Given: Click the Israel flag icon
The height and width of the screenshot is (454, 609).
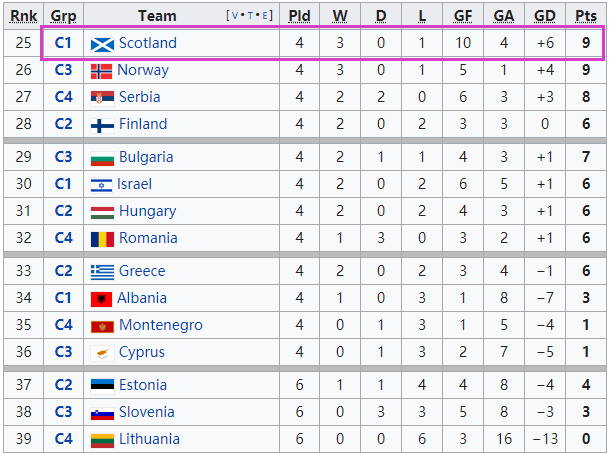Looking at the screenshot, I should (x=101, y=185).
